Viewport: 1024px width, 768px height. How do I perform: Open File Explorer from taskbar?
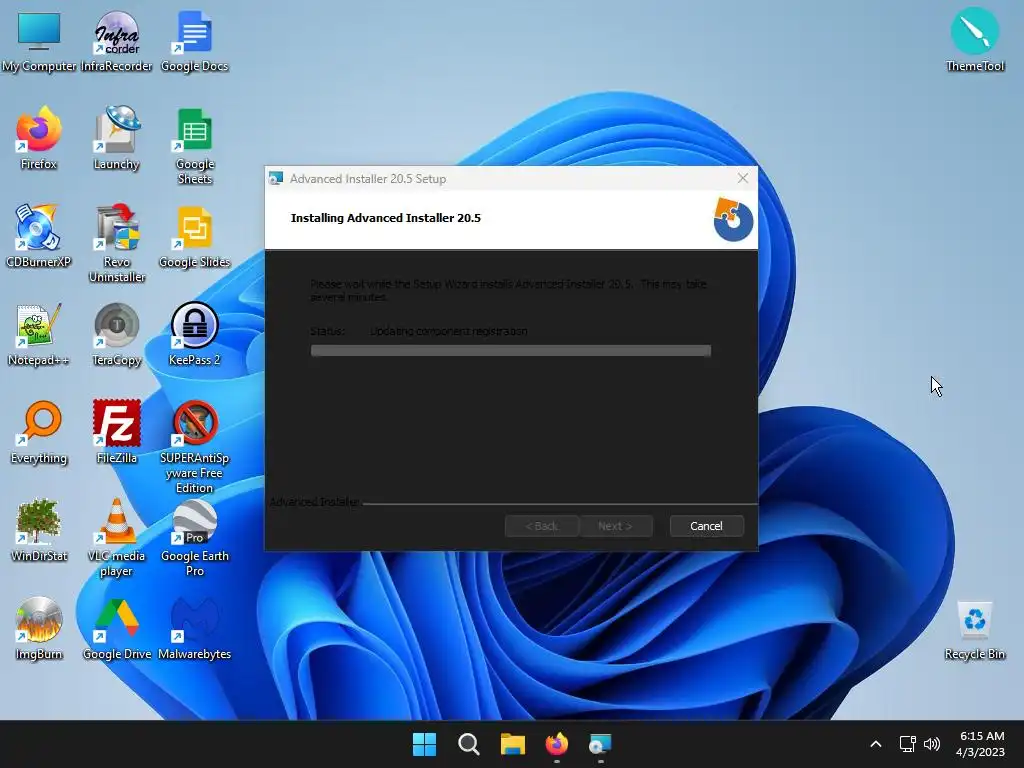(x=513, y=744)
